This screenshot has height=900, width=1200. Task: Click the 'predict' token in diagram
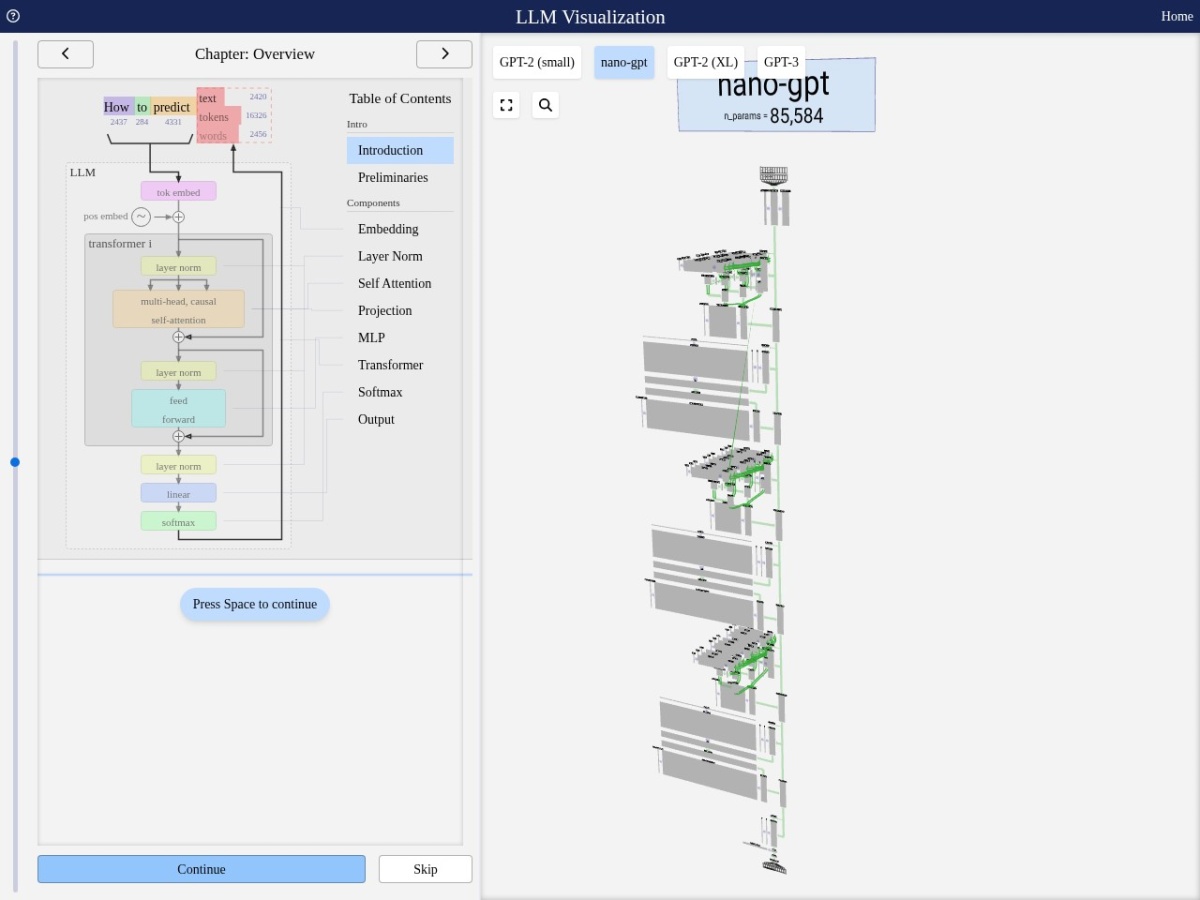click(x=172, y=107)
